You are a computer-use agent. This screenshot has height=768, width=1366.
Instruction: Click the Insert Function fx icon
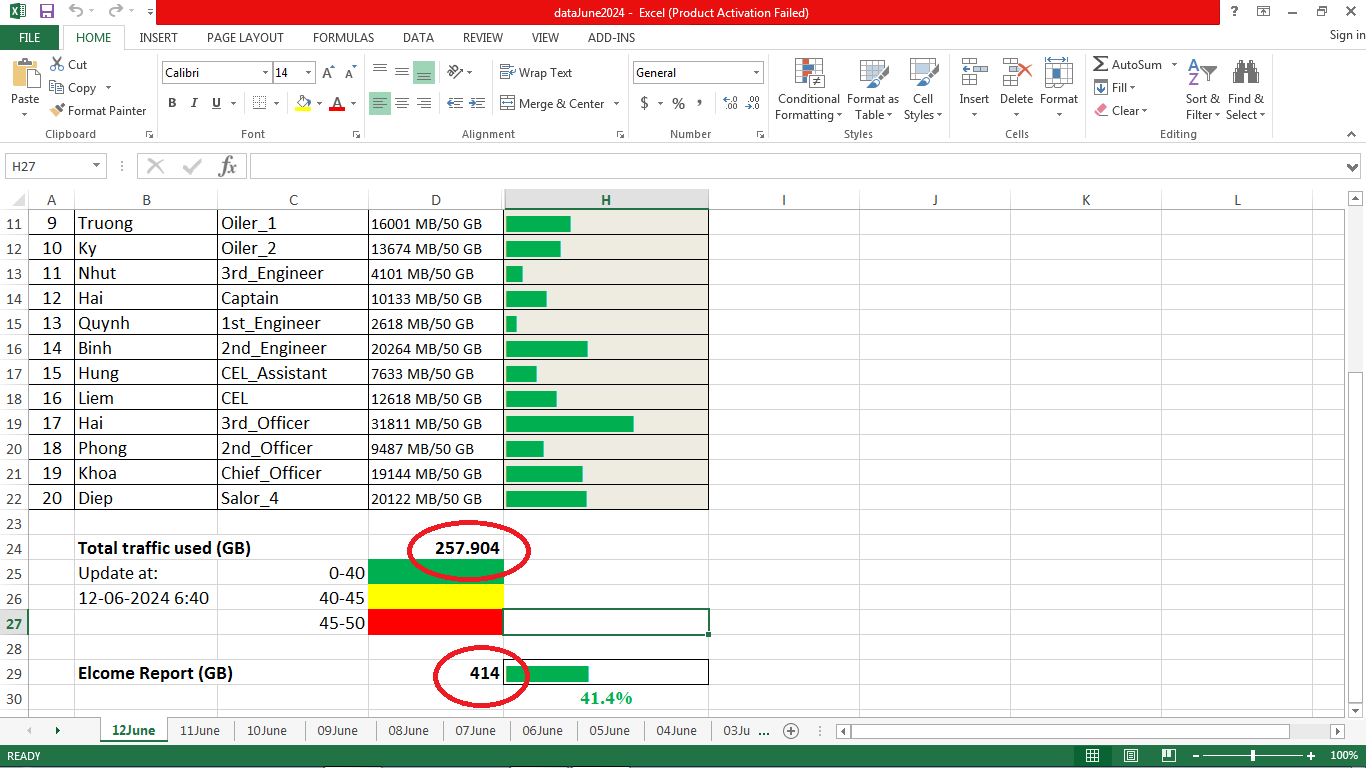click(x=228, y=166)
